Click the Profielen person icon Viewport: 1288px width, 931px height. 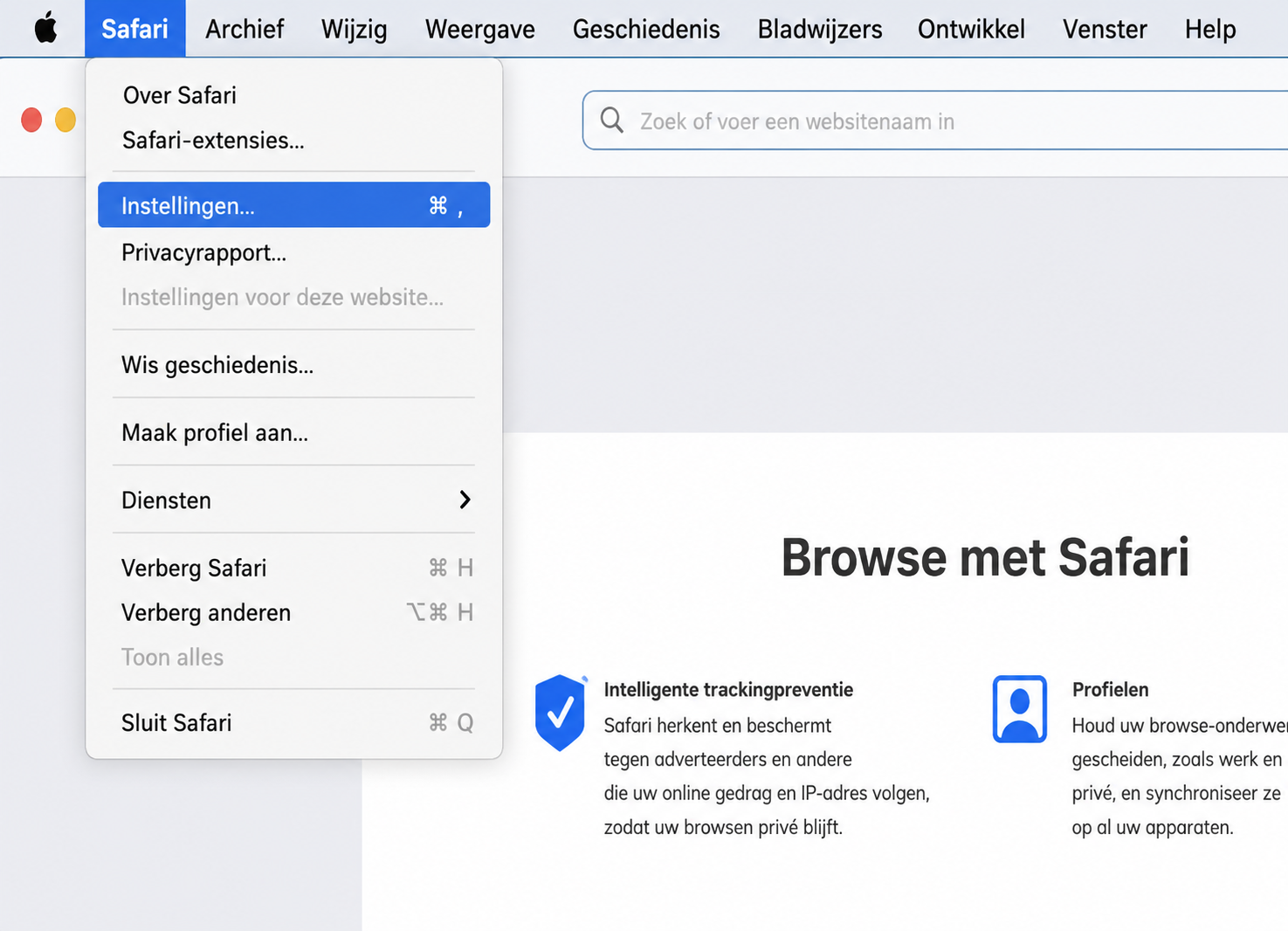click(x=1020, y=708)
